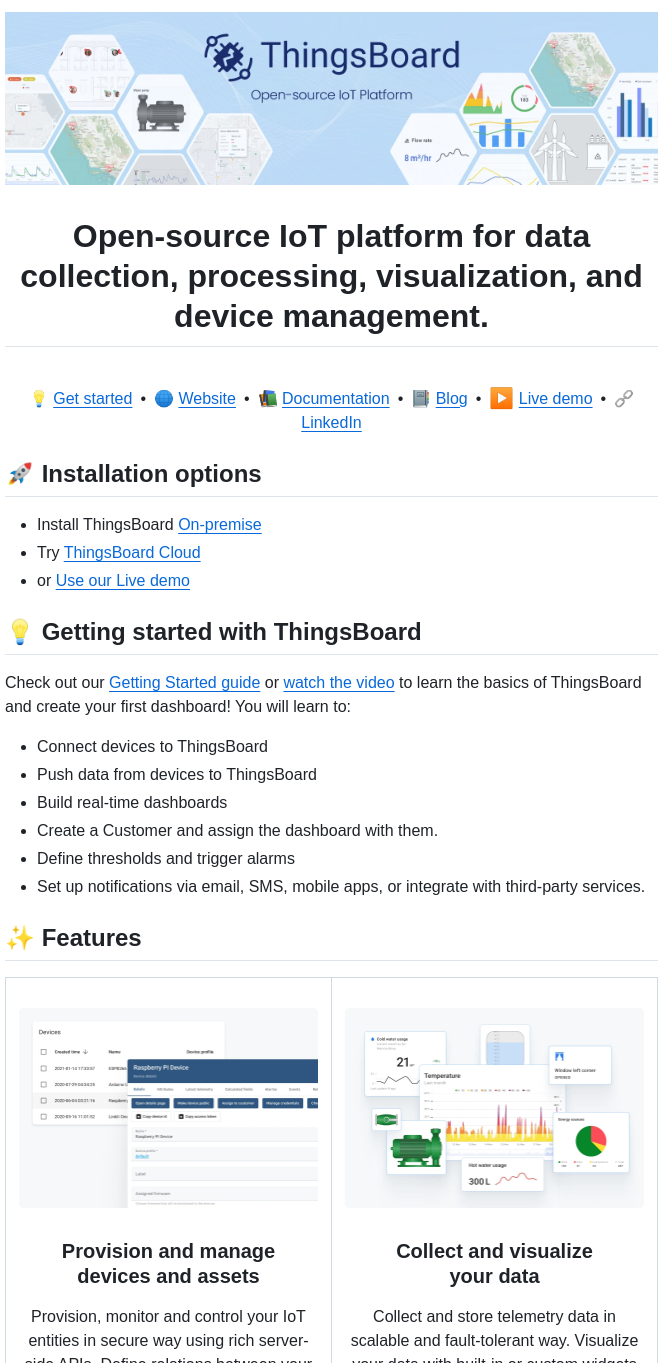
Task: Click the books icon beside Documentation
Action: point(268,398)
